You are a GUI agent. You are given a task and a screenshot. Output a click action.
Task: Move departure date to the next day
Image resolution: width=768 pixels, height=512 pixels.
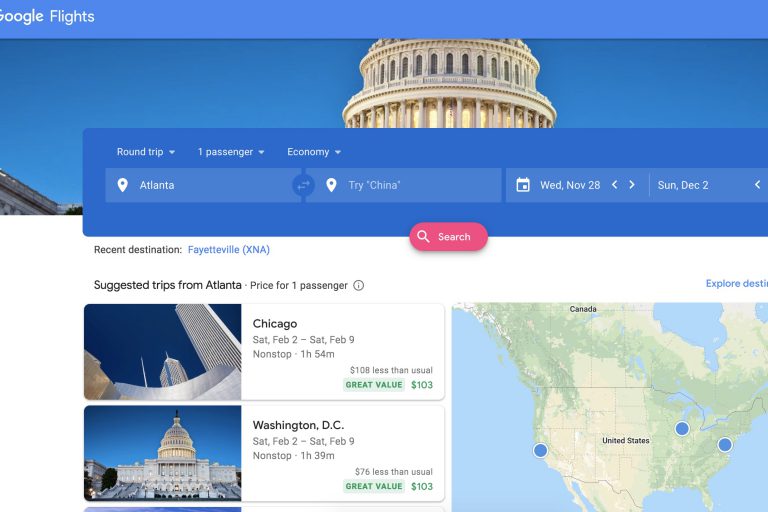point(632,185)
